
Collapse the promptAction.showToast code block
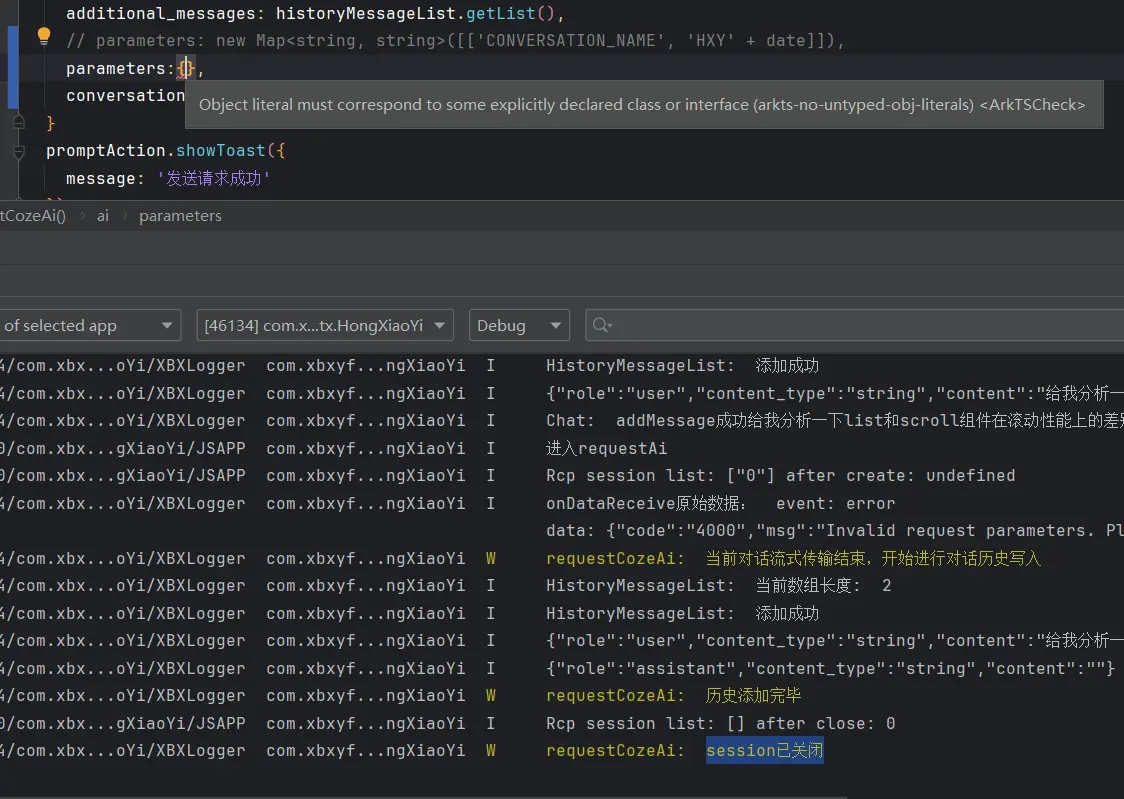pos(19,152)
